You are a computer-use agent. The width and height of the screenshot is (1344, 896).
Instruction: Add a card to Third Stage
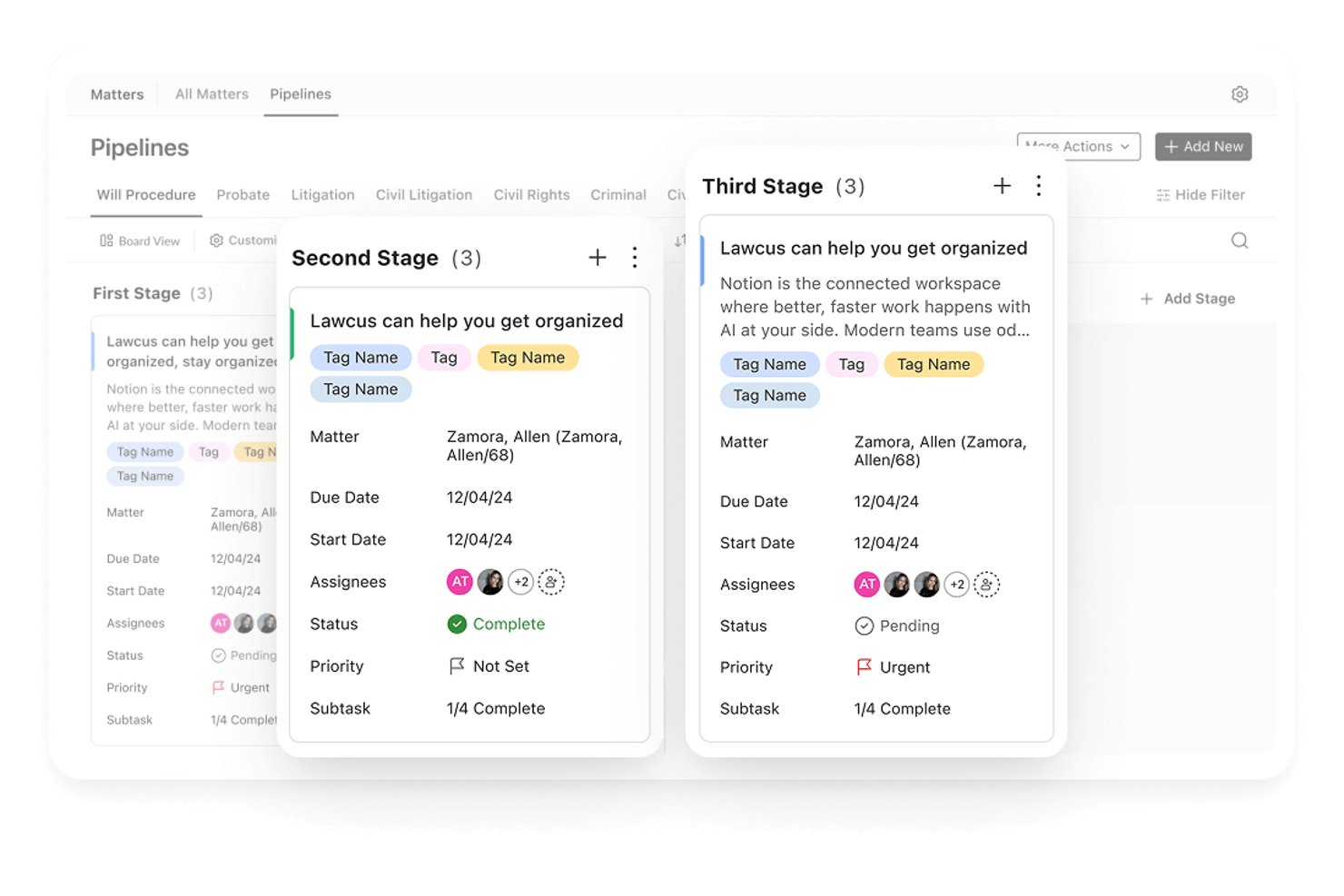point(1003,186)
